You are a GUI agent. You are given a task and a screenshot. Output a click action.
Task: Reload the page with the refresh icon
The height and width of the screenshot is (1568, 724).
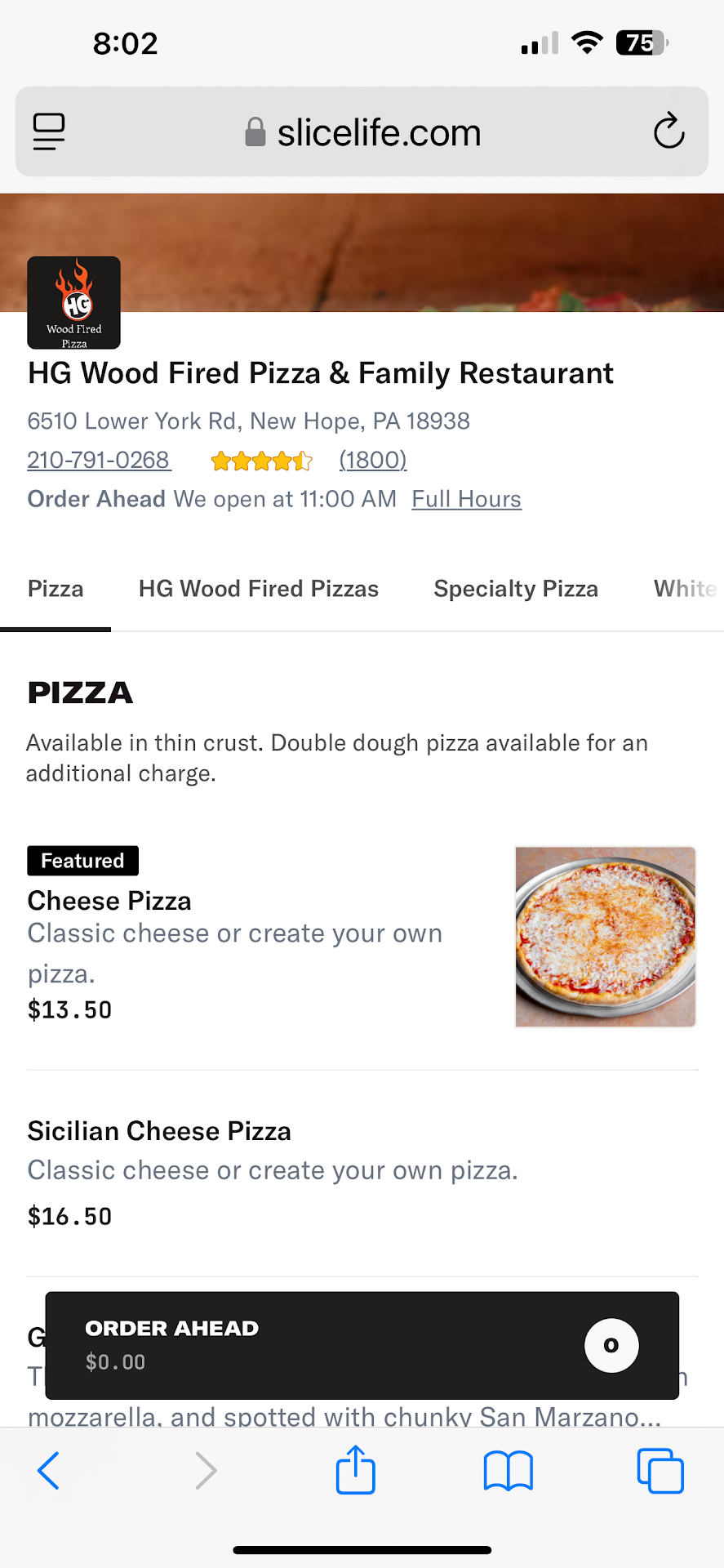668,131
